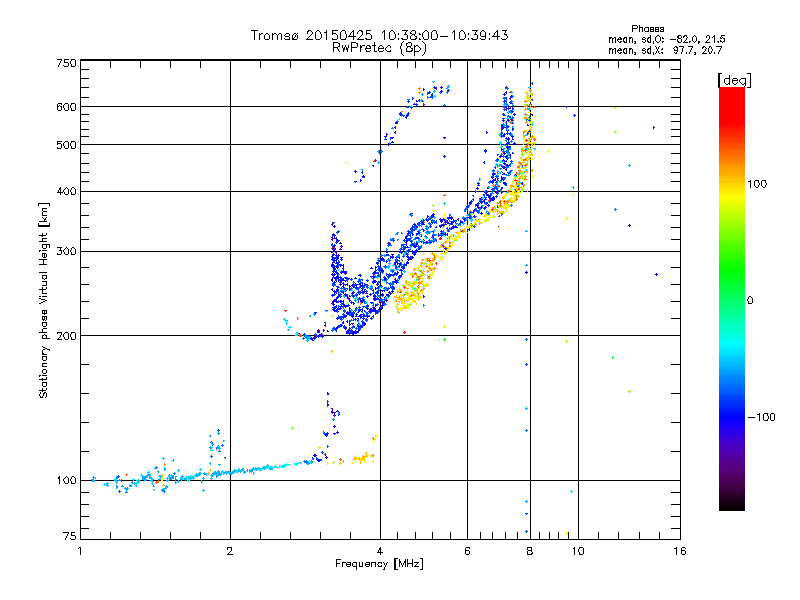Click the y-axis tick label '400'
This screenshot has width=800, height=600.
pyautogui.click(x=67, y=192)
